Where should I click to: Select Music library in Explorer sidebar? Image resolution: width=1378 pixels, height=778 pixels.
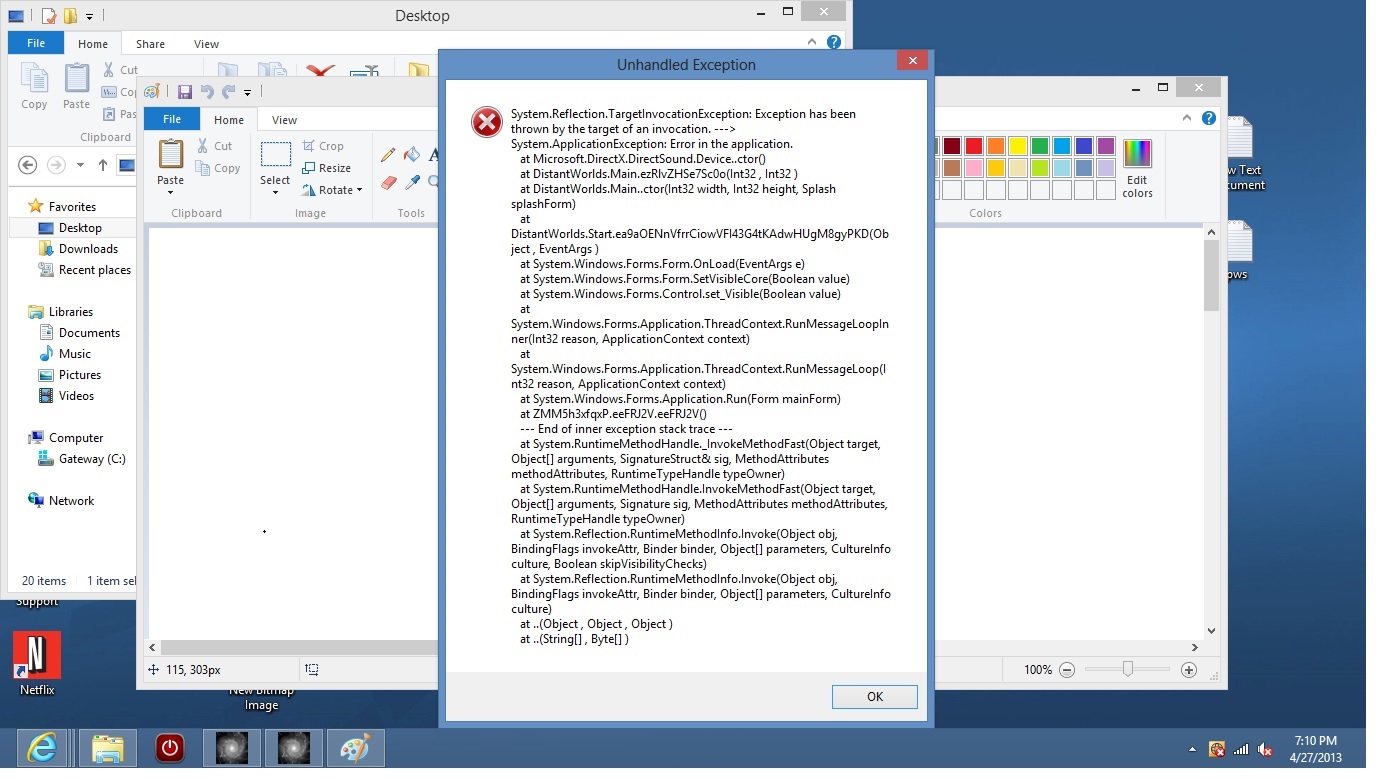click(x=65, y=354)
